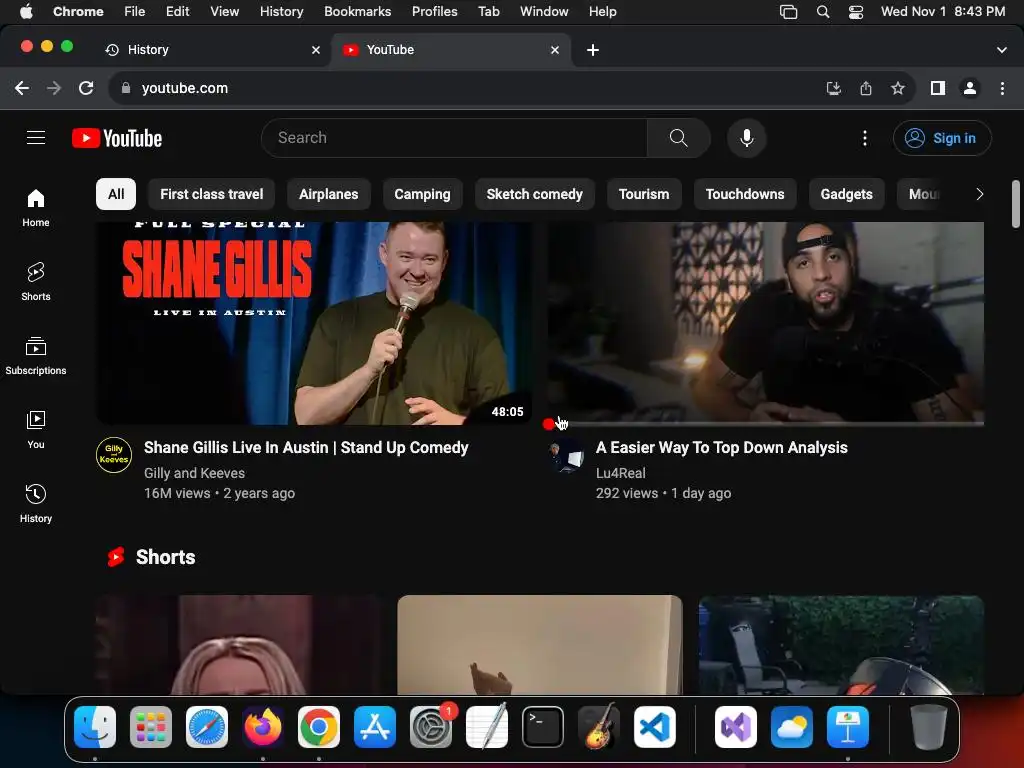1024x768 pixels.
Task: Open GarageBand from the dock
Action: 599,727
